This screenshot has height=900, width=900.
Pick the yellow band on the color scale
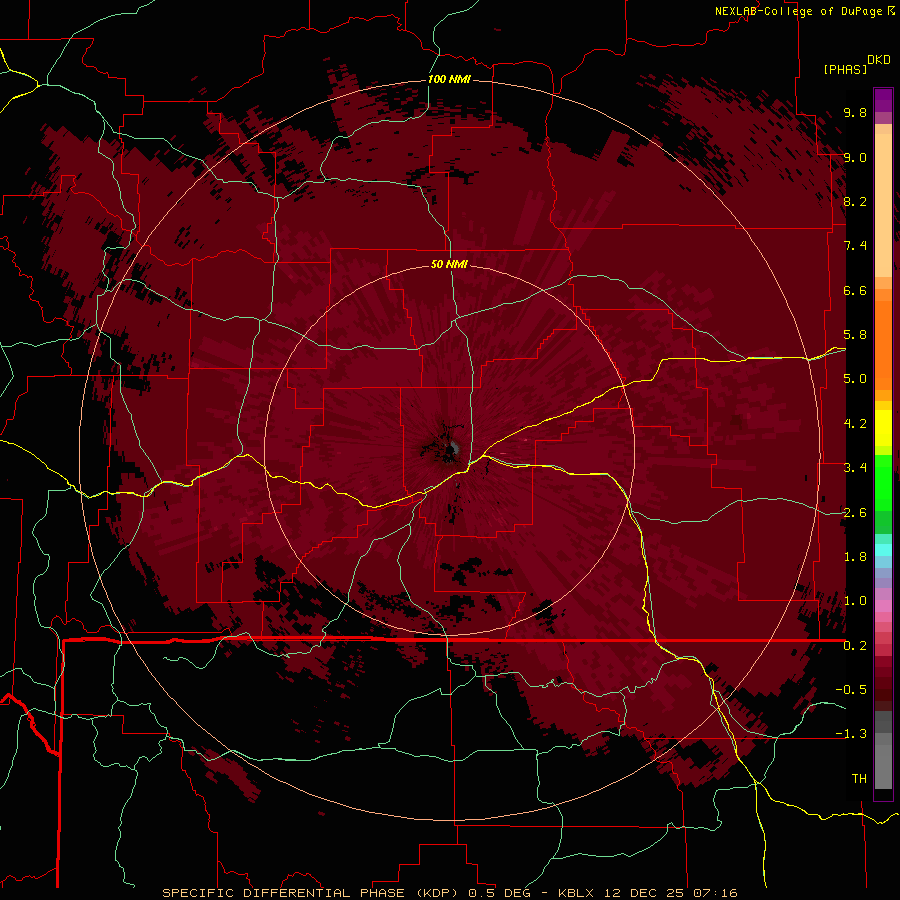pyautogui.click(x=883, y=428)
